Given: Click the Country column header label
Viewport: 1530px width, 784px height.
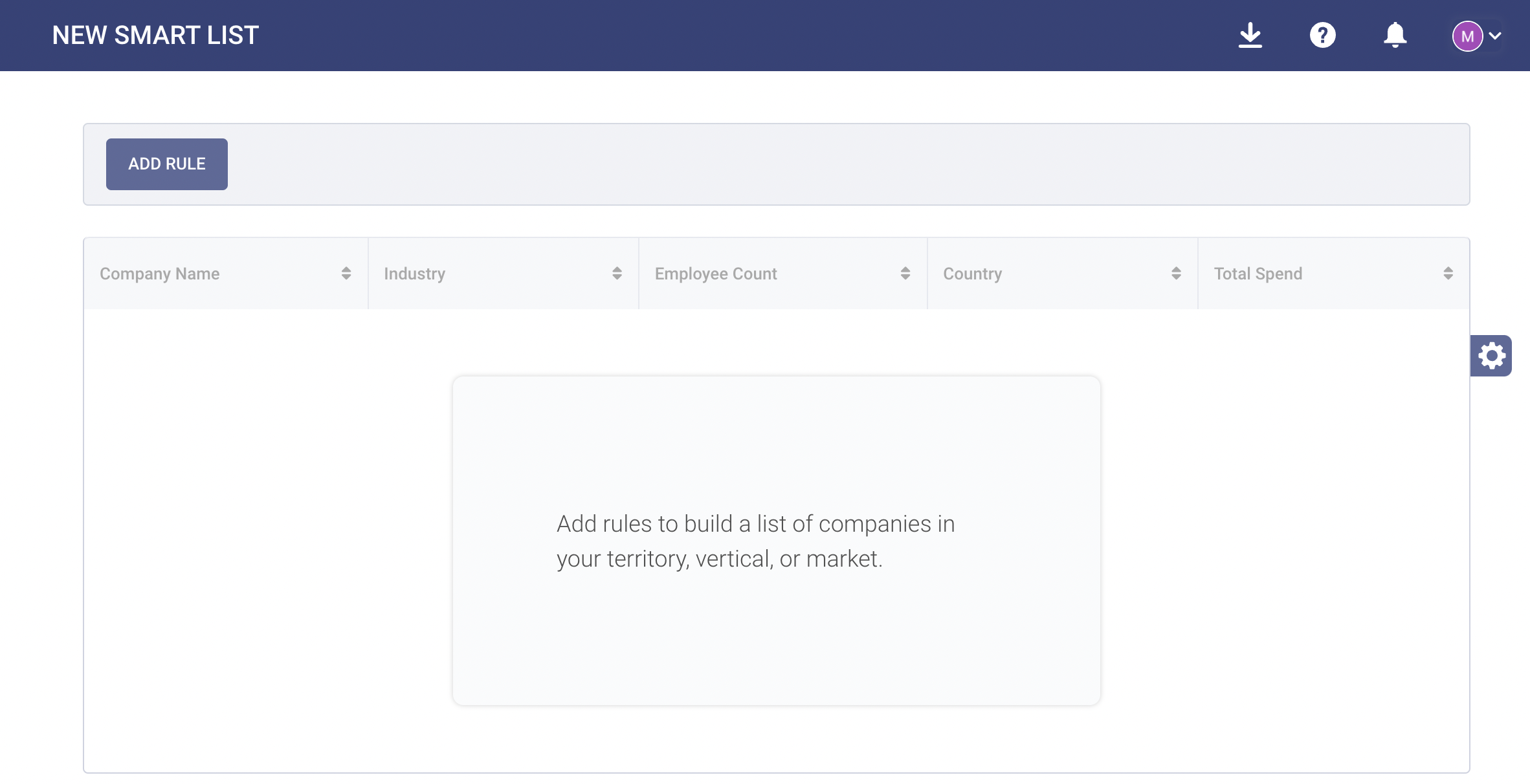Looking at the screenshot, I should 972,274.
